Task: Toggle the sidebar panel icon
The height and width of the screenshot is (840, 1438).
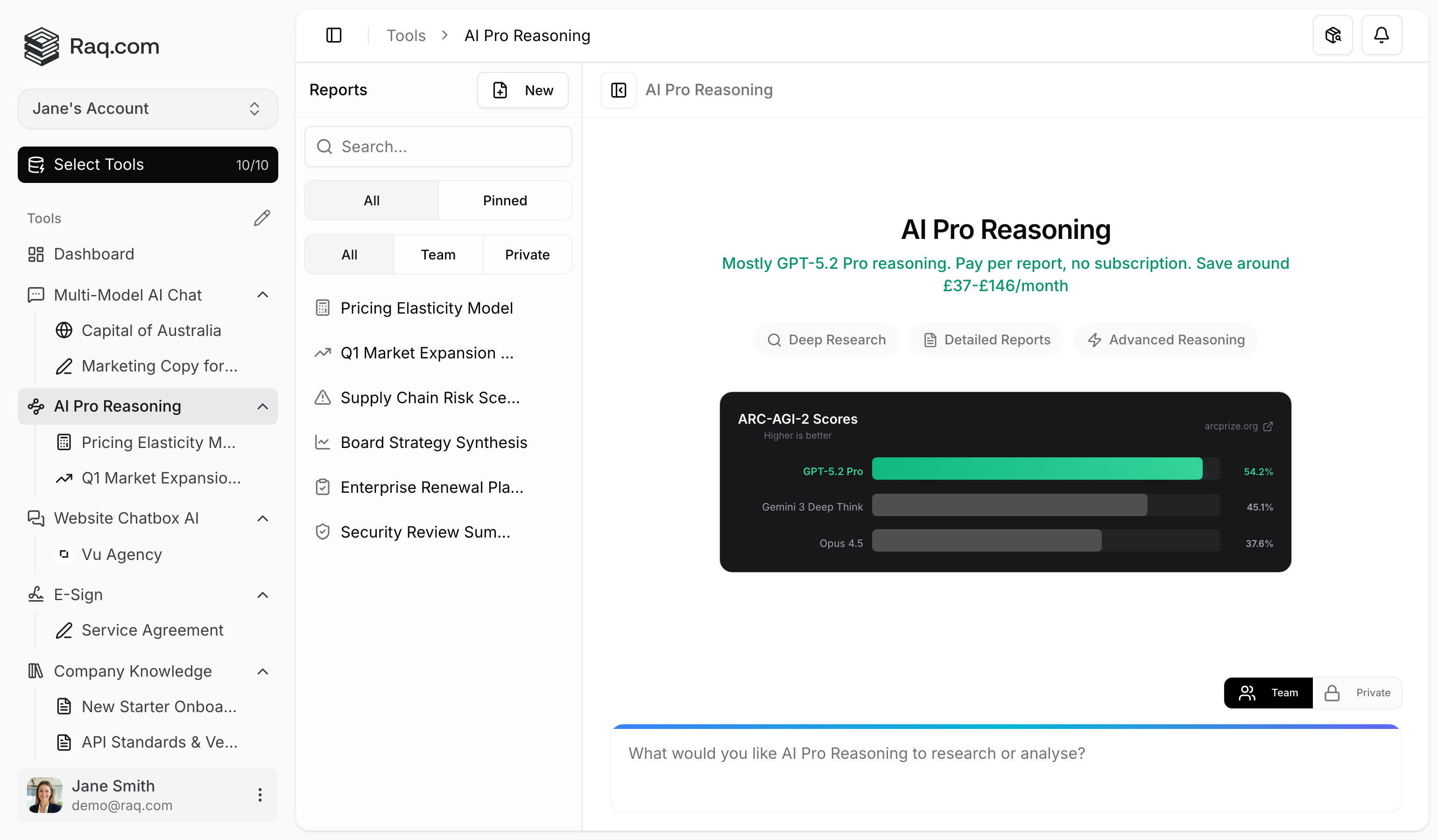Action: (334, 35)
